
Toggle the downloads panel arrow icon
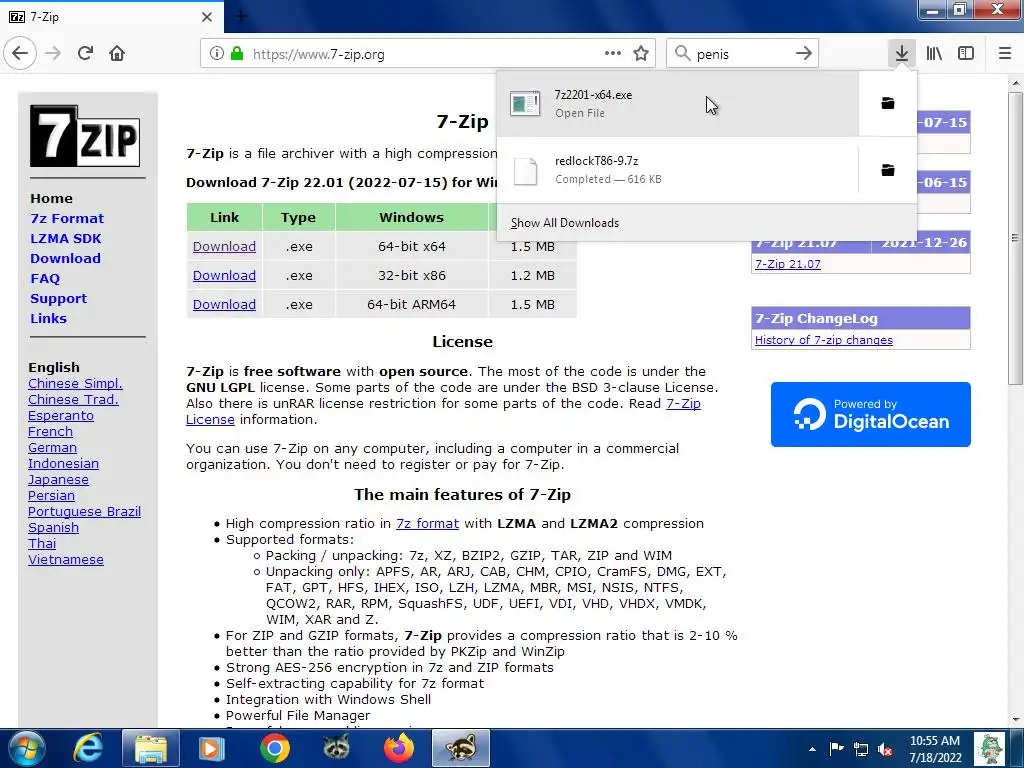point(901,54)
